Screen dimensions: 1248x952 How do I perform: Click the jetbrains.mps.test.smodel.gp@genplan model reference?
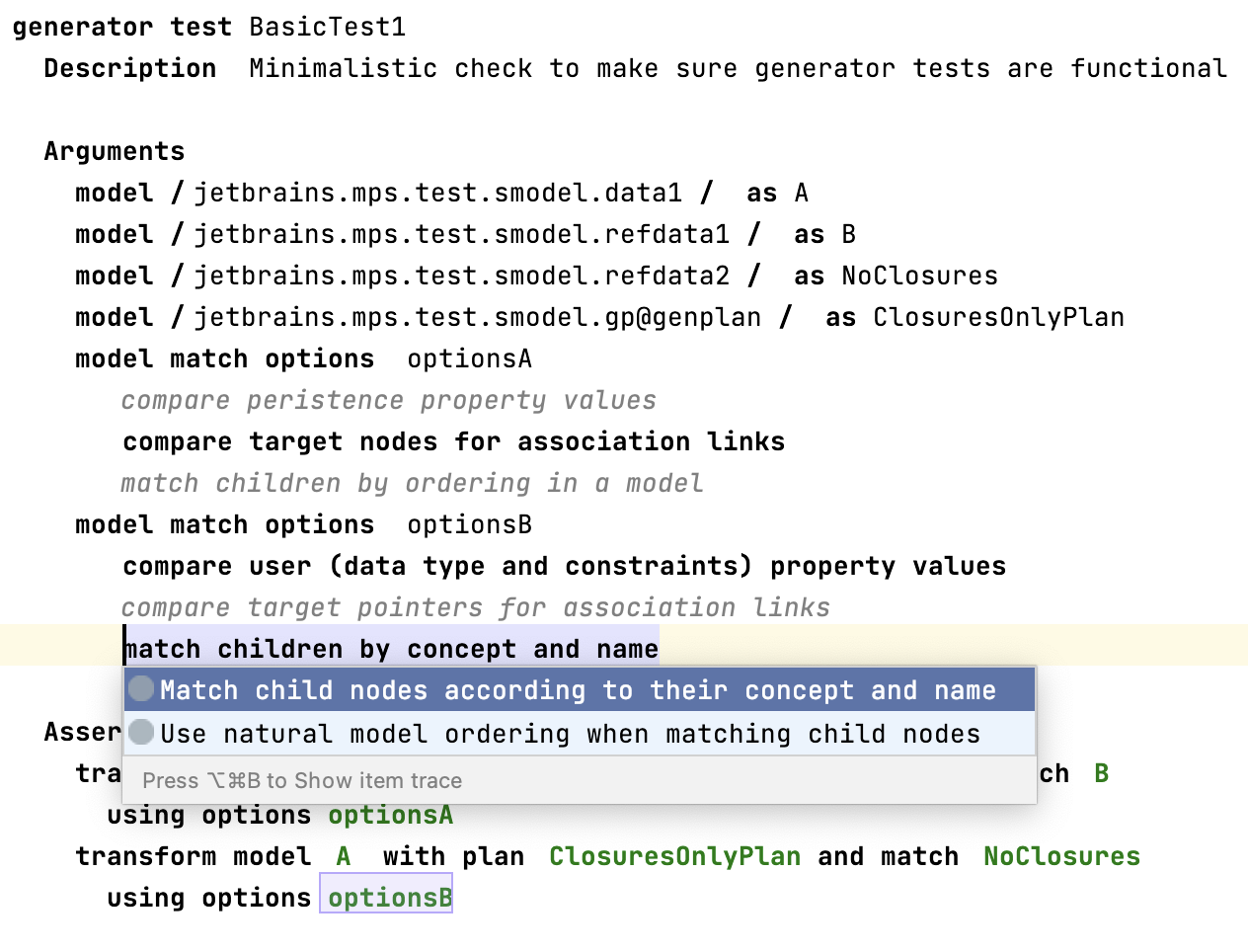coord(477,317)
